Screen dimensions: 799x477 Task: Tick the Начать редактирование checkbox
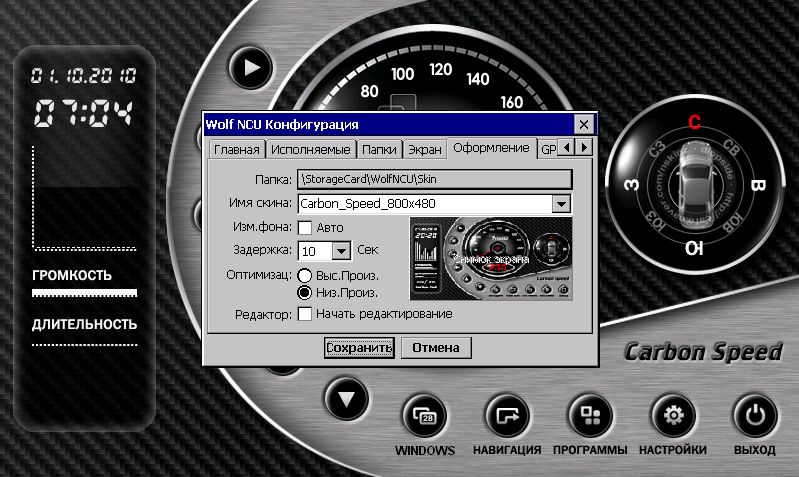click(x=305, y=314)
